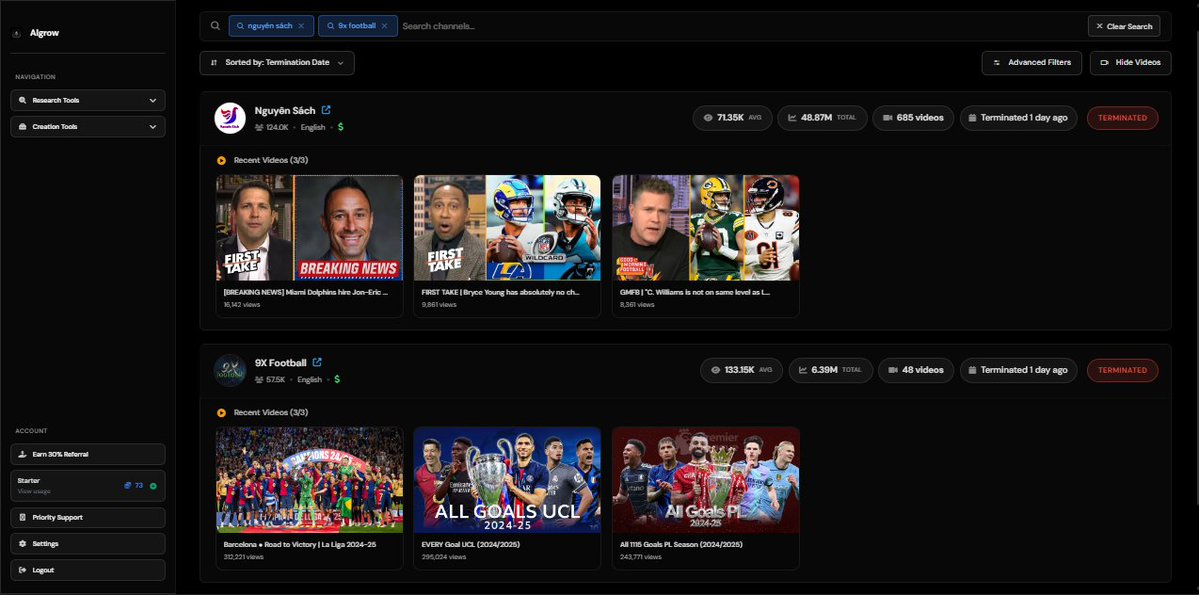1199x595 pixels.
Task: Remove the nguyên sách search tag
Action: coord(301,26)
